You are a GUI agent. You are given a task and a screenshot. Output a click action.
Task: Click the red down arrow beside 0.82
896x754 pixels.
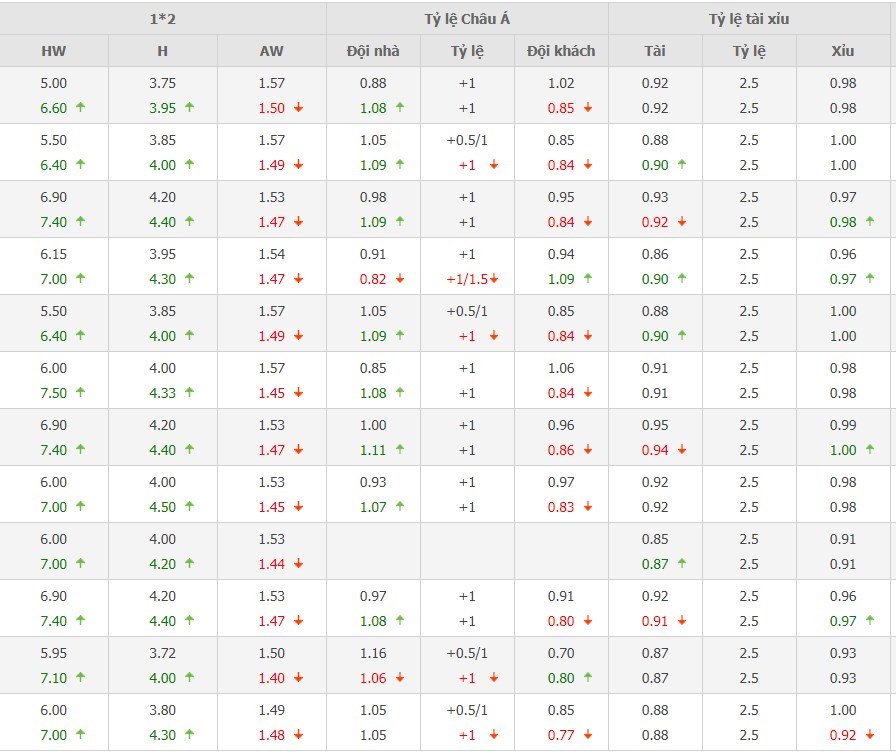(x=400, y=279)
